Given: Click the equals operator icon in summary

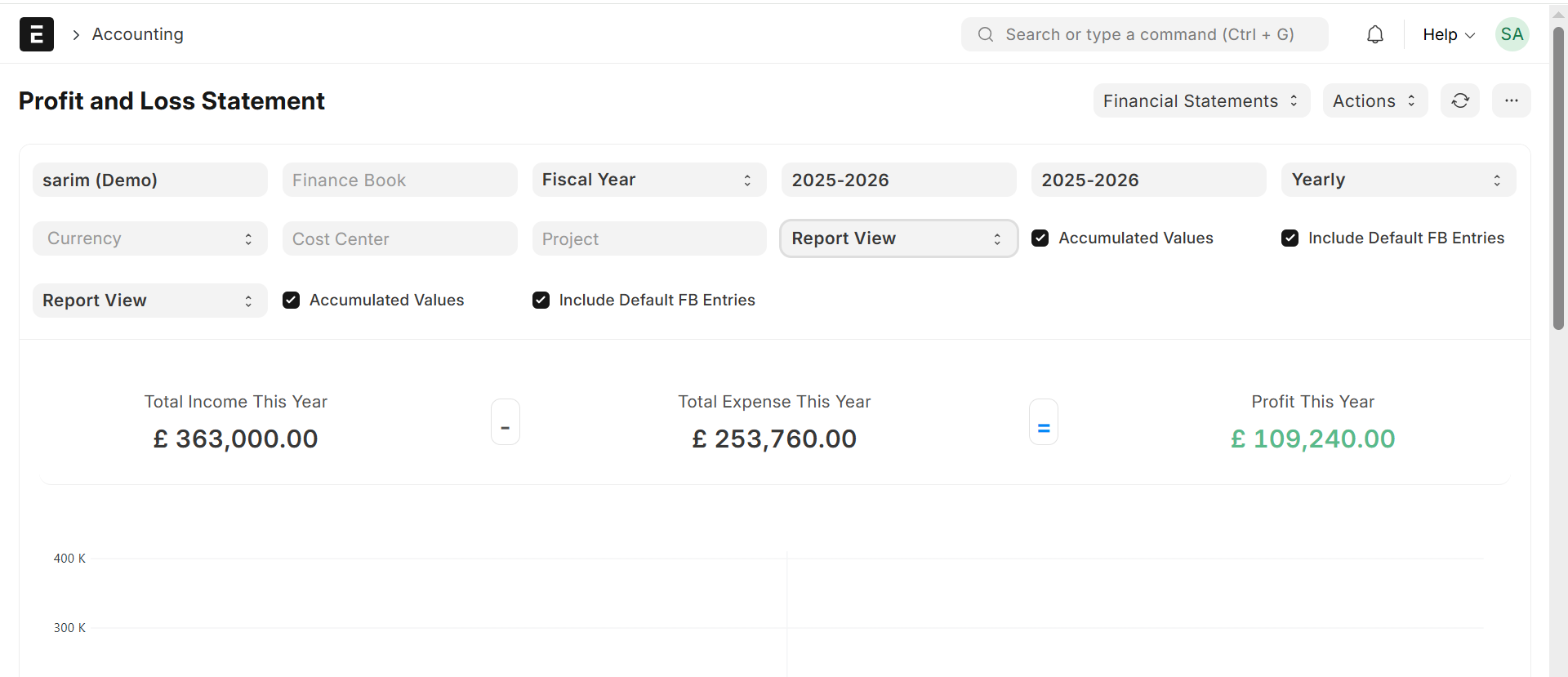Looking at the screenshot, I should pos(1043,422).
